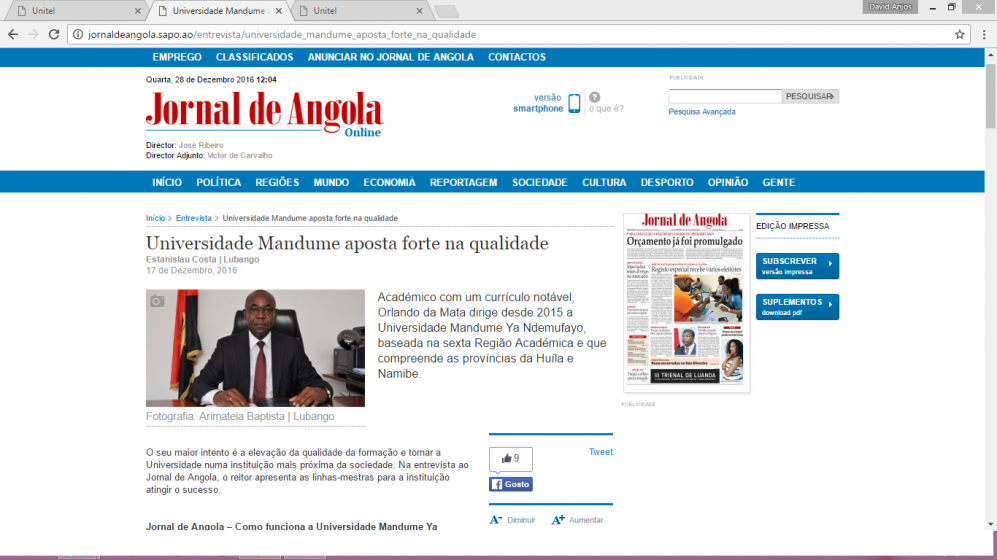The width and height of the screenshot is (997, 560).
Task: Open Chrome three-dot menu
Action: [984, 35]
